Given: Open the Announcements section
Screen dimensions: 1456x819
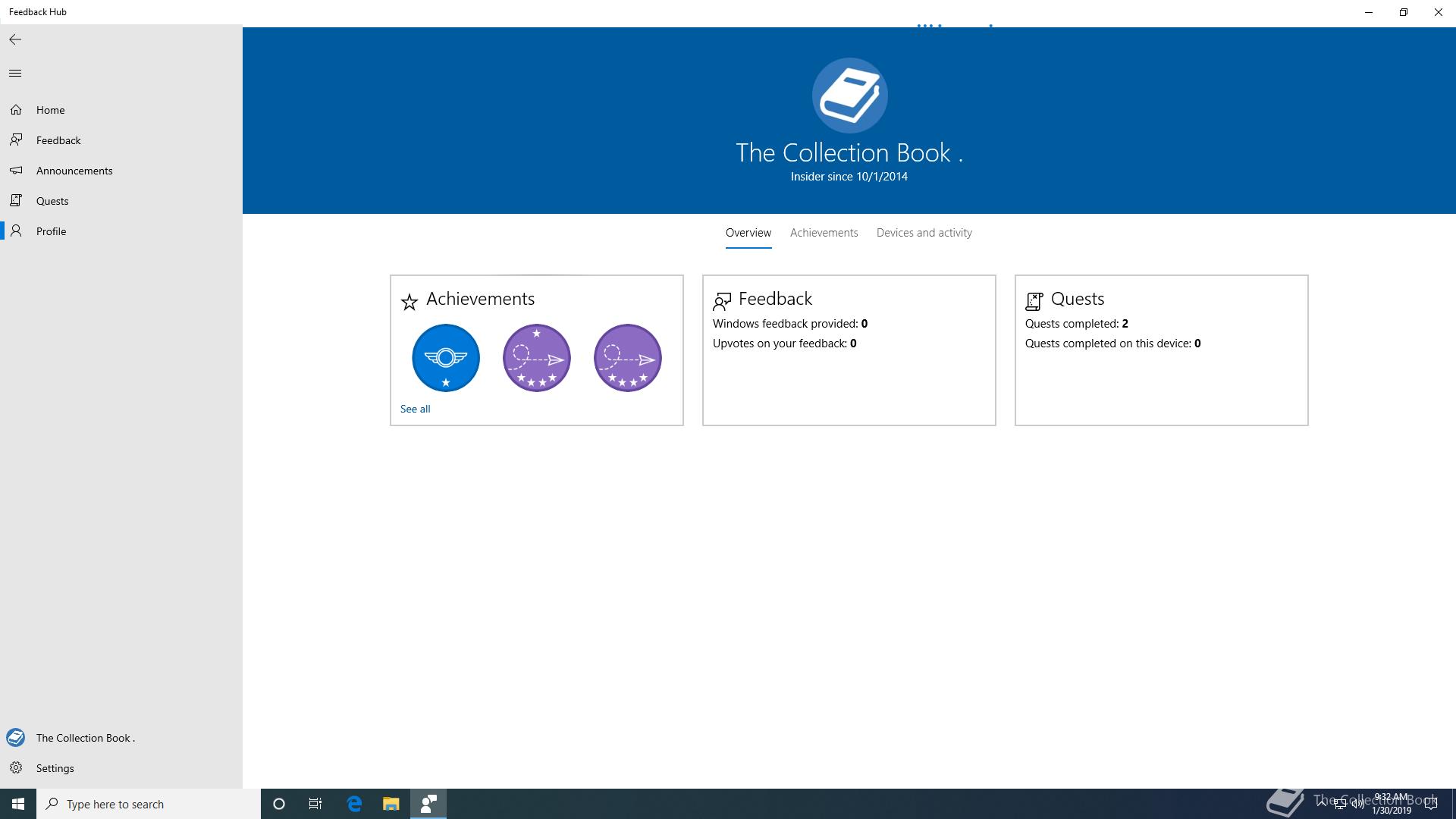Looking at the screenshot, I should 74,171.
